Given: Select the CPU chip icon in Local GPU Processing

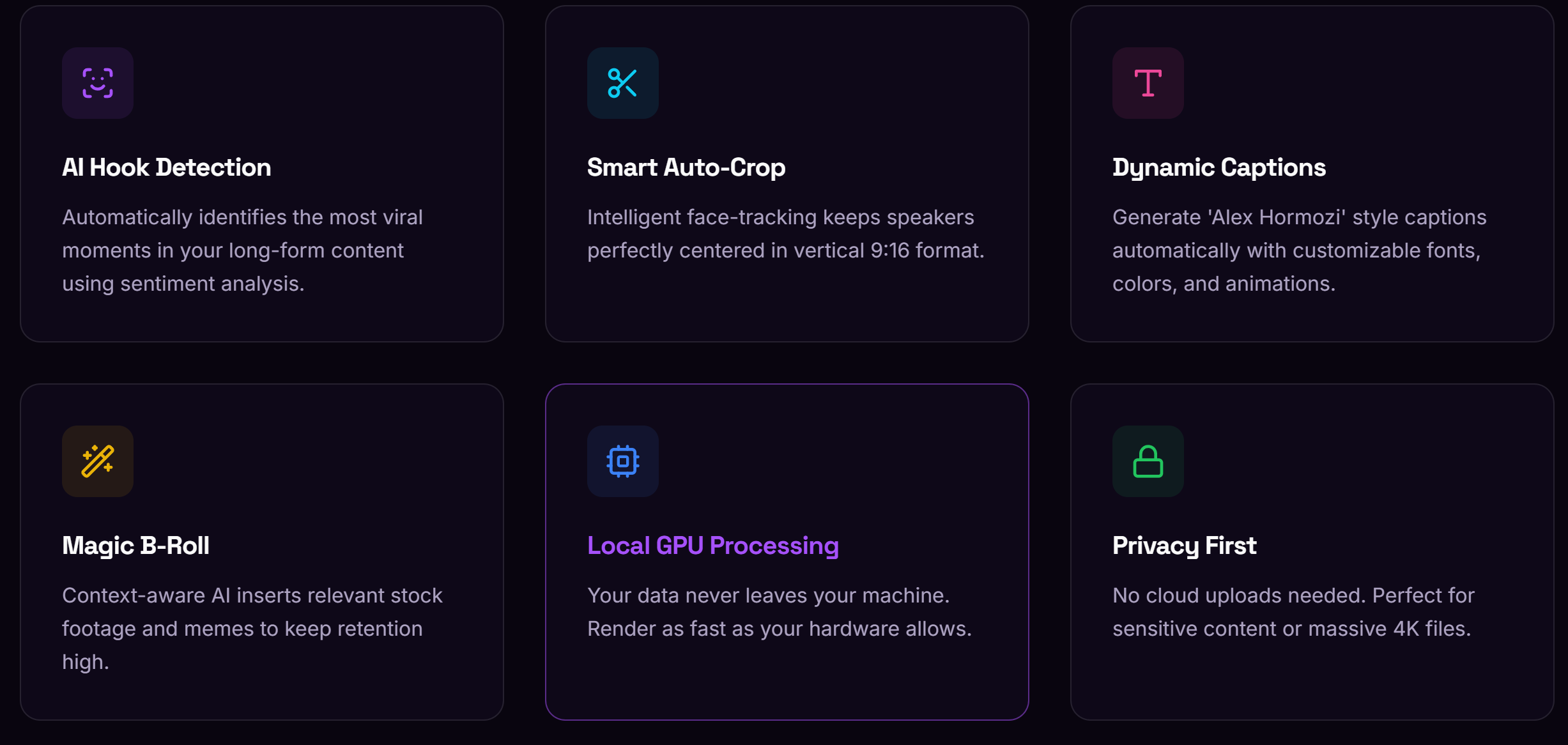Looking at the screenshot, I should 622,461.
